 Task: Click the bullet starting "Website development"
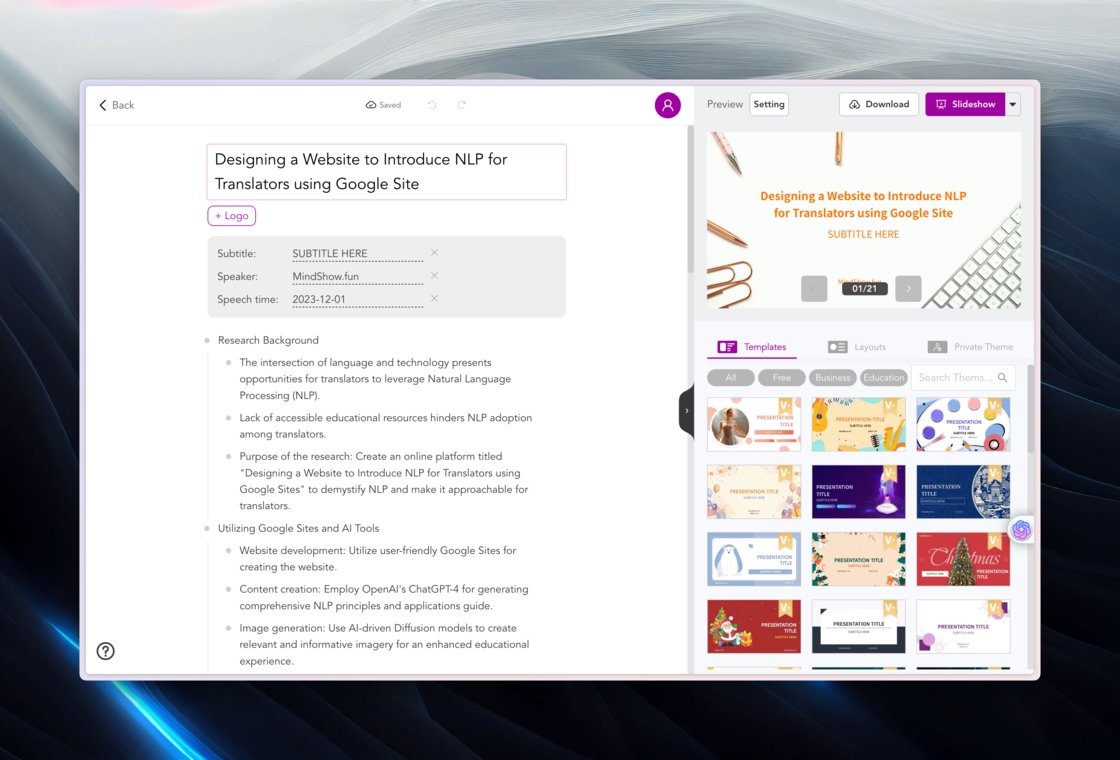tap(378, 559)
